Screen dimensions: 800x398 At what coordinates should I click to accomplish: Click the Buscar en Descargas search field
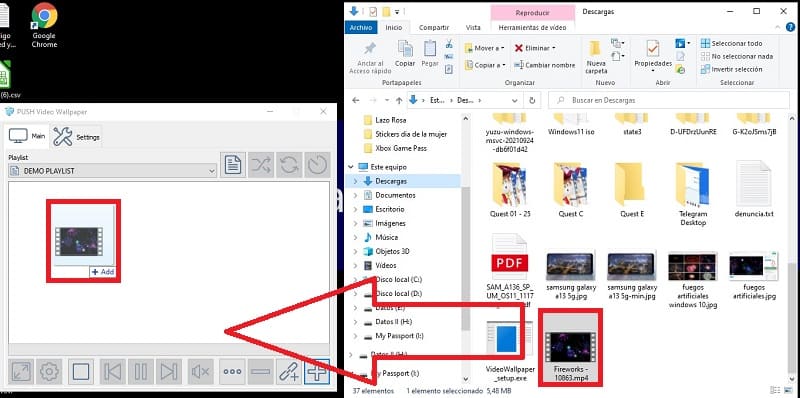pyautogui.click(x=668, y=101)
